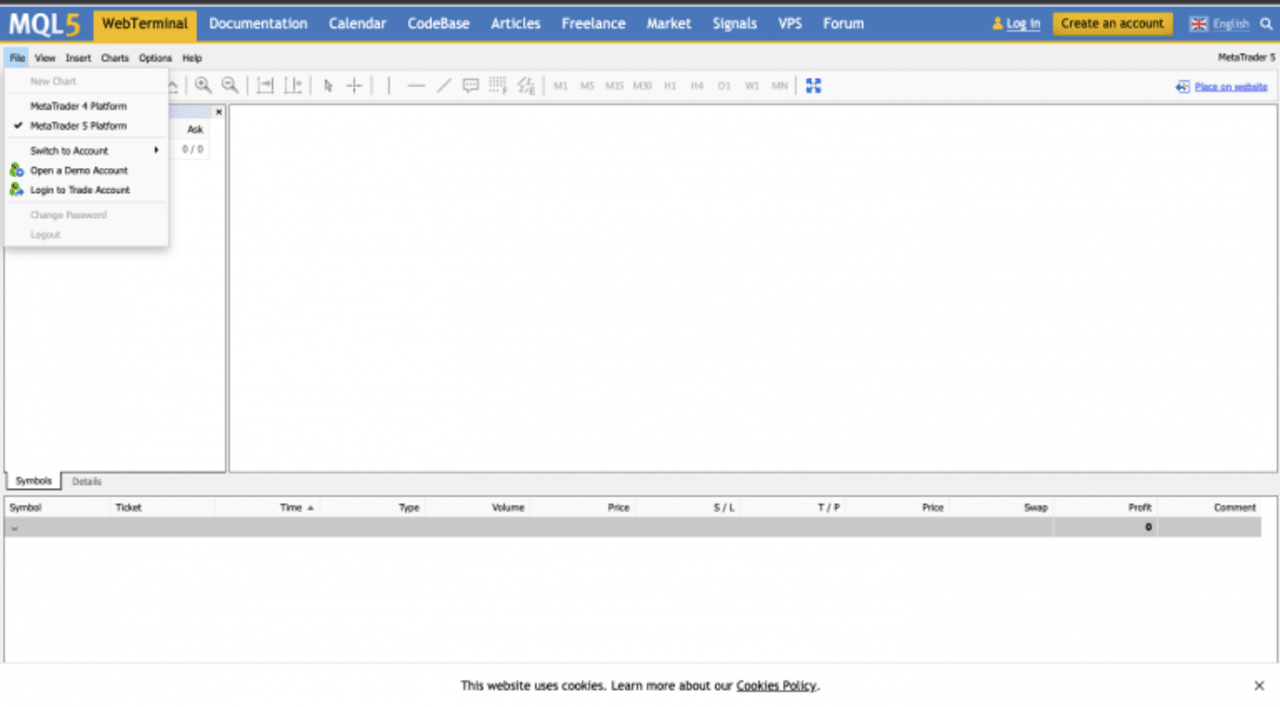1280x707 pixels.
Task: Dismiss the cookies notification
Action: (x=1259, y=686)
